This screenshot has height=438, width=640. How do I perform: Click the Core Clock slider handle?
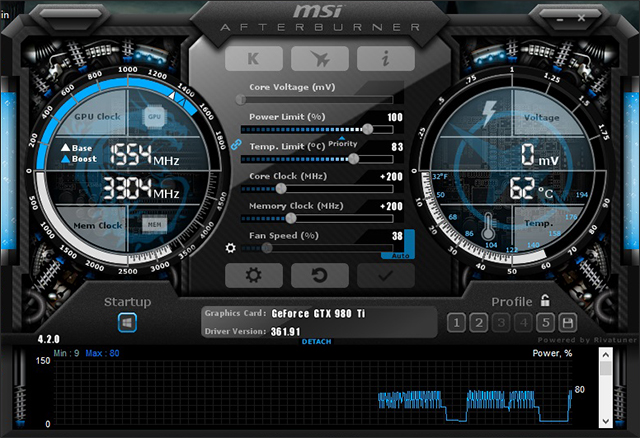click(281, 189)
